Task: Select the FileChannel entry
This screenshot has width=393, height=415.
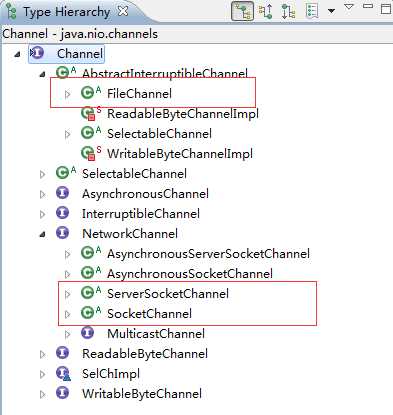Action: [139, 94]
